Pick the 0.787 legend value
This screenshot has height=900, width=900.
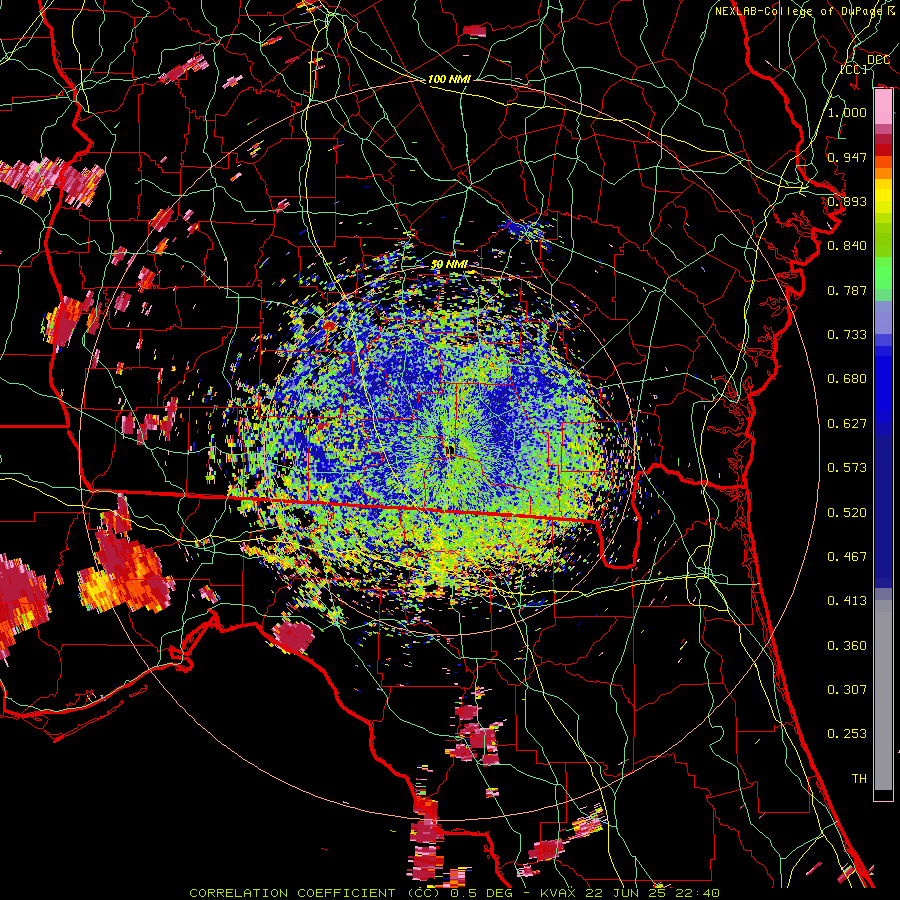coord(847,290)
